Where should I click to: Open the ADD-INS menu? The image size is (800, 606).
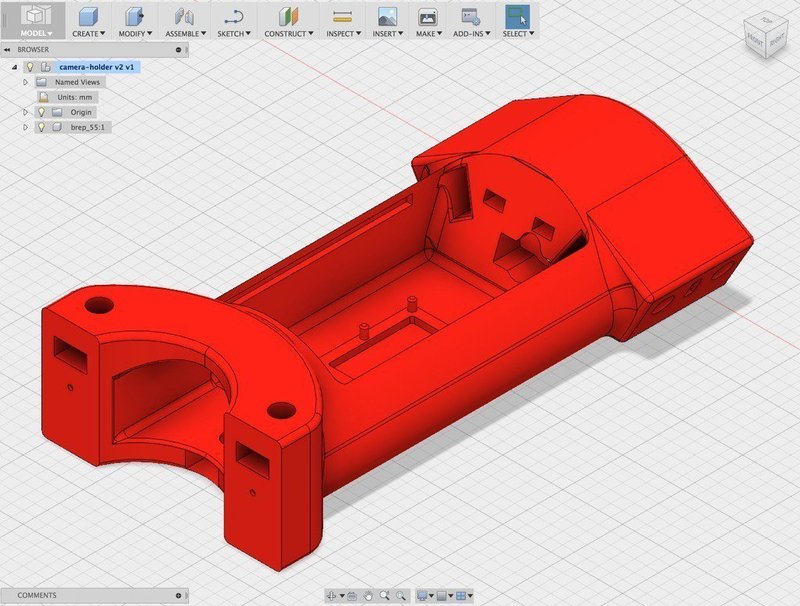point(471,34)
